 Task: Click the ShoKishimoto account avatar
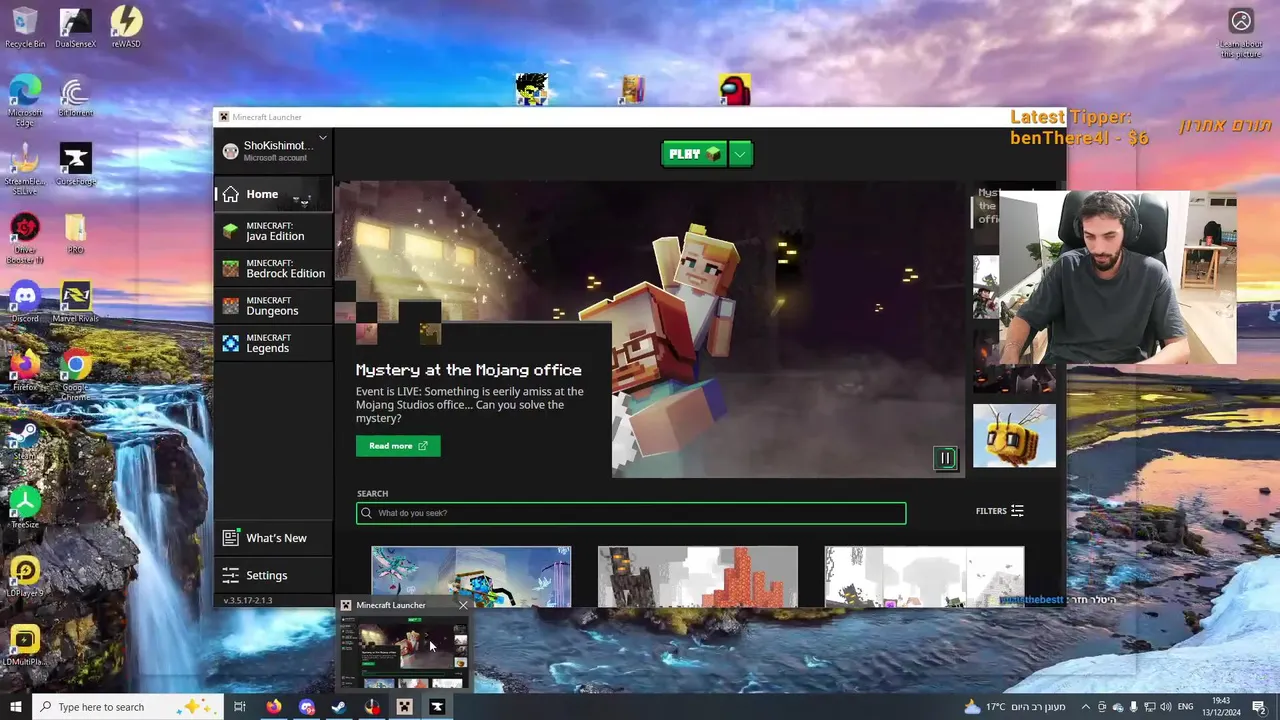pyautogui.click(x=230, y=151)
